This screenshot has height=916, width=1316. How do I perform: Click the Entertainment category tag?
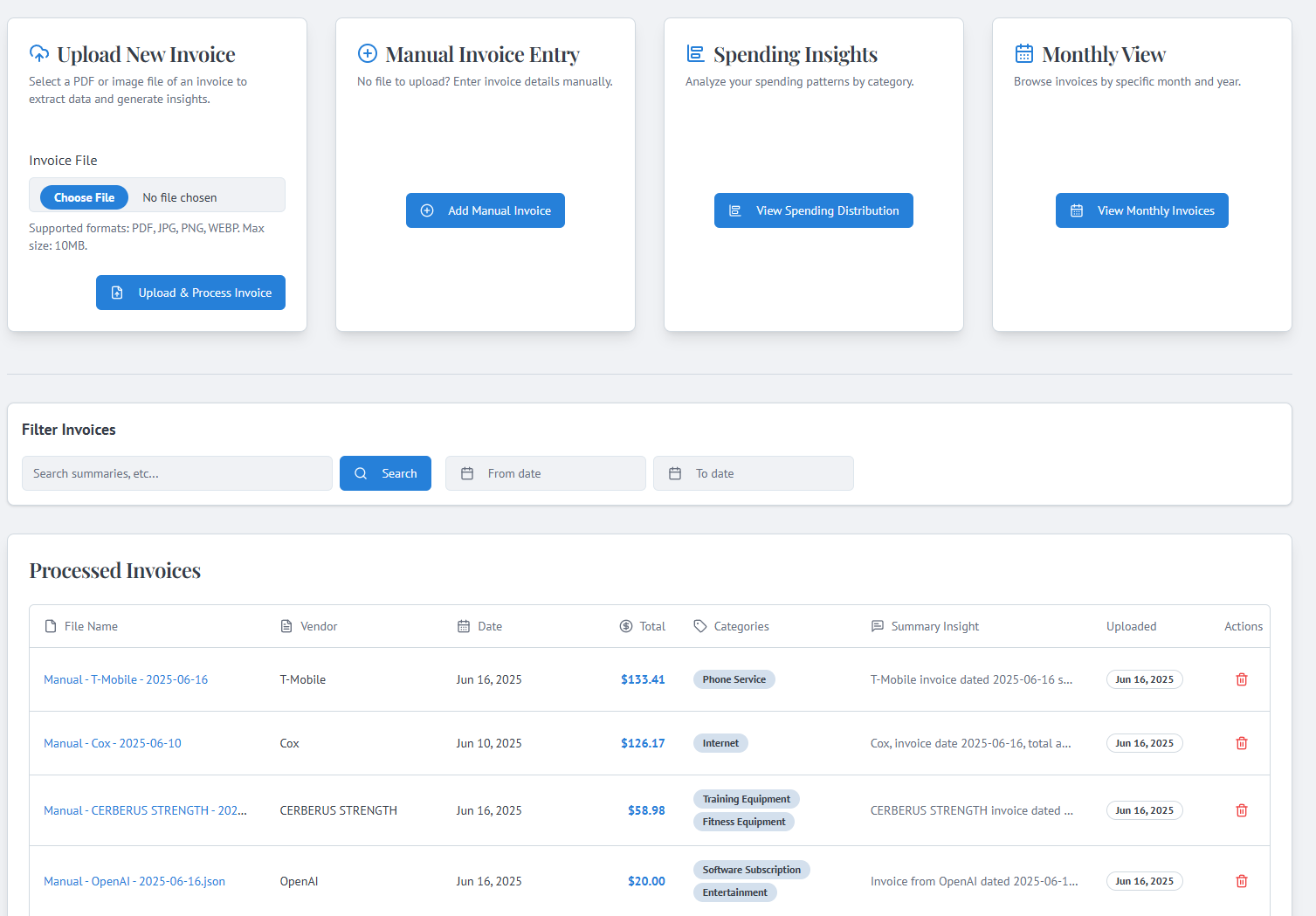[x=735, y=892]
